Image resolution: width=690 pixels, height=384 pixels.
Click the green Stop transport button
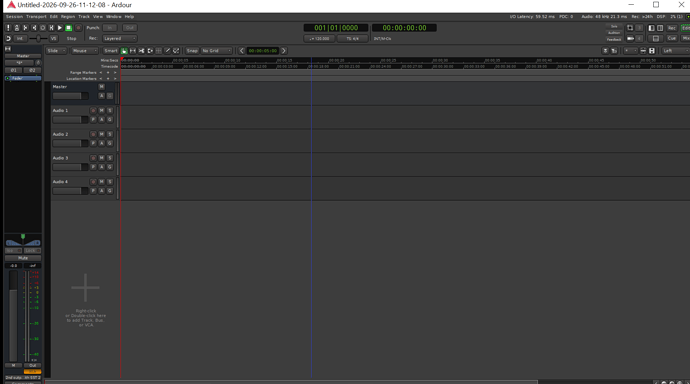coord(69,28)
